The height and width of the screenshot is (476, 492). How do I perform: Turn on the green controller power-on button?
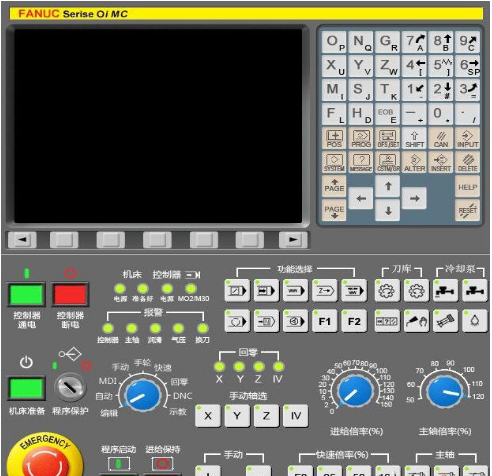coord(27,295)
